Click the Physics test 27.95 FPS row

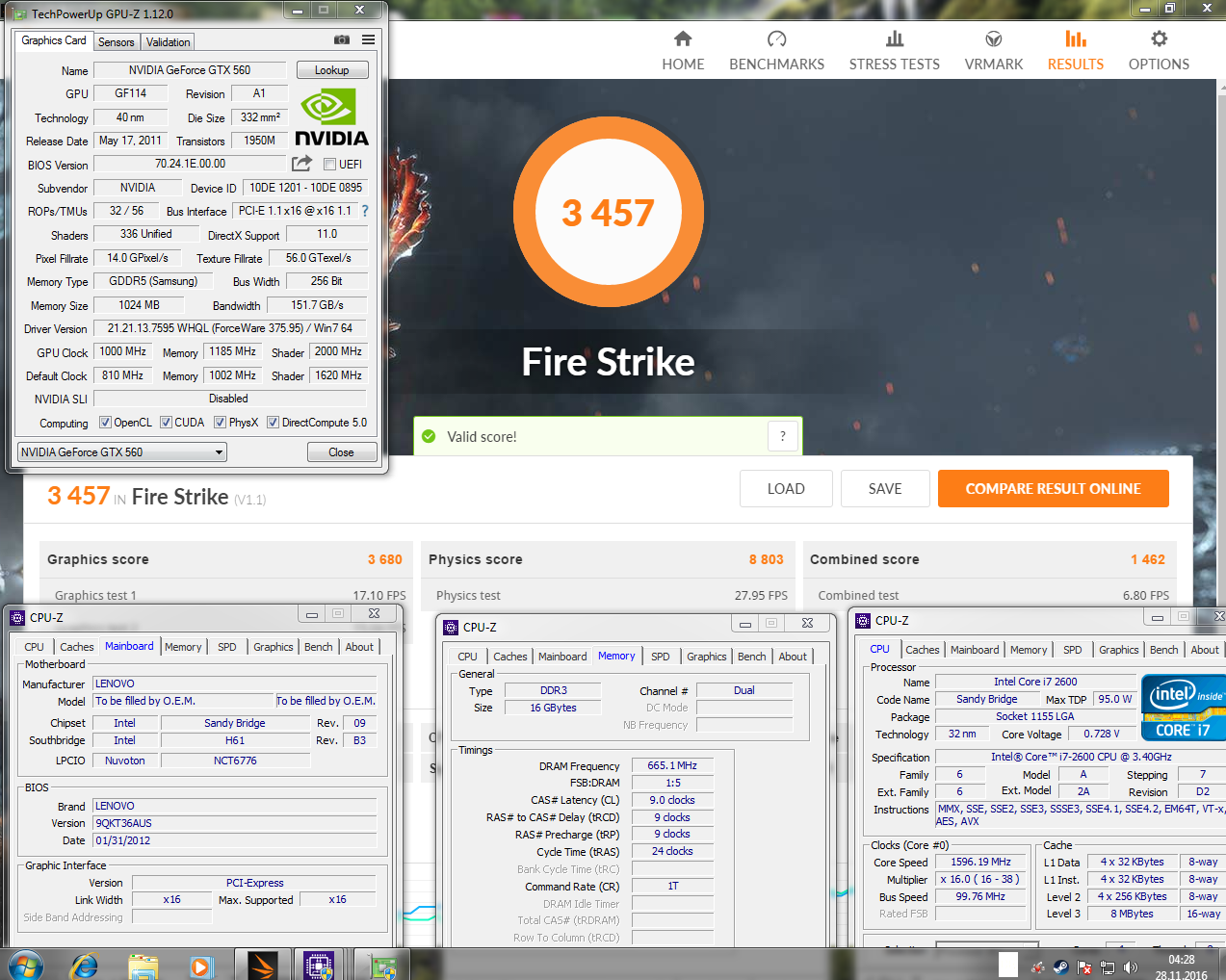pos(612,595)
